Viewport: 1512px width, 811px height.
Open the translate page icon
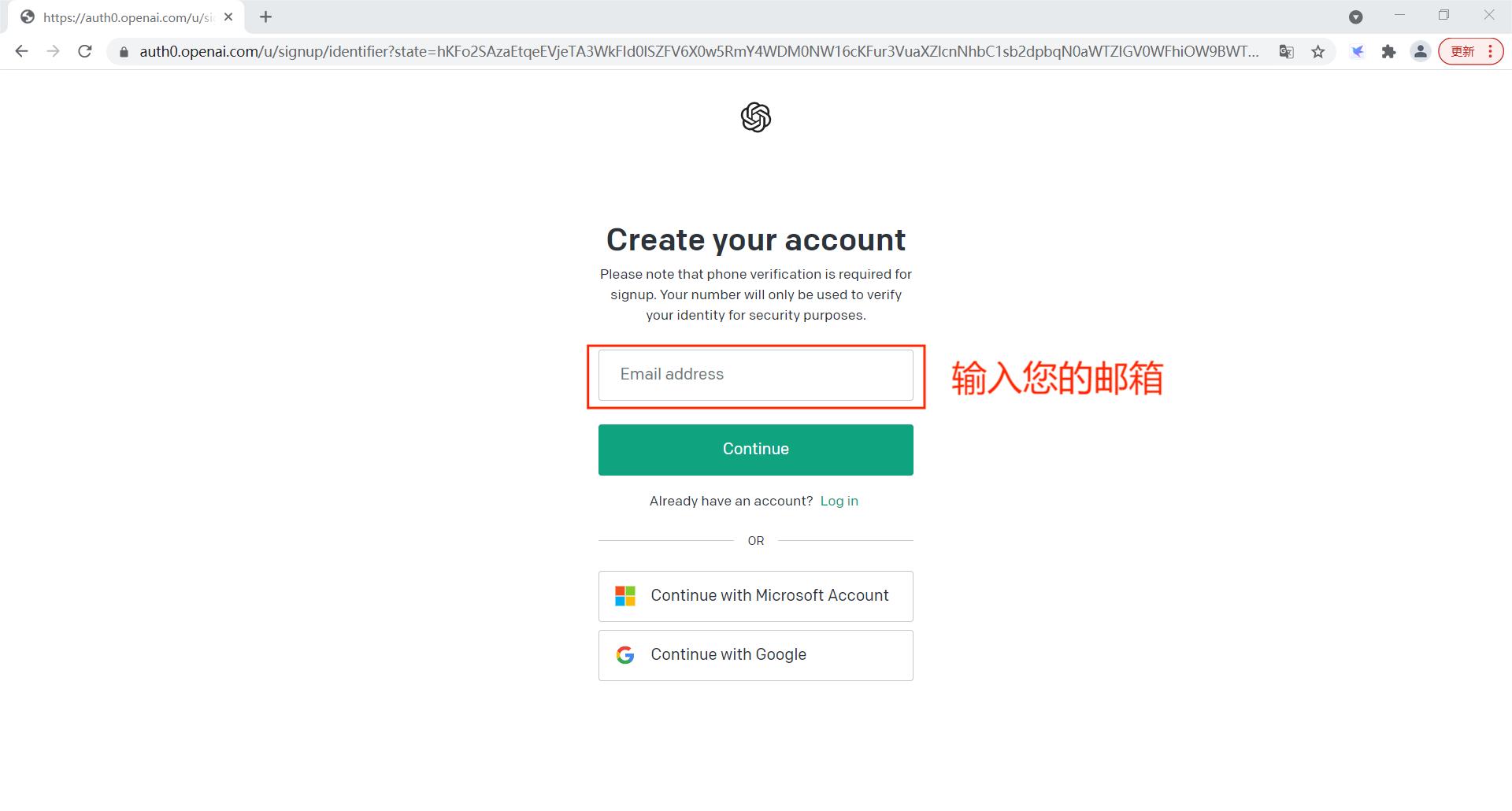tap(1287, 52)
